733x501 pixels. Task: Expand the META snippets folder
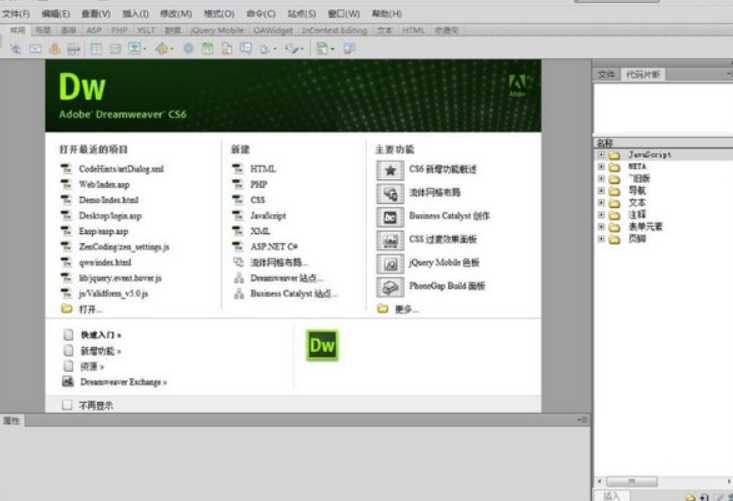click(602, 167)
